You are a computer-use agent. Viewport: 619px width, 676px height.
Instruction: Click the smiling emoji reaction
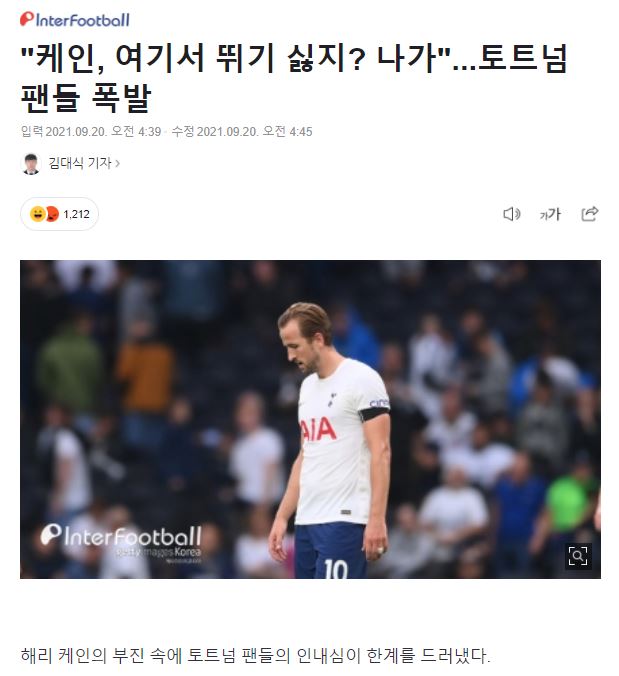[38, 214]
